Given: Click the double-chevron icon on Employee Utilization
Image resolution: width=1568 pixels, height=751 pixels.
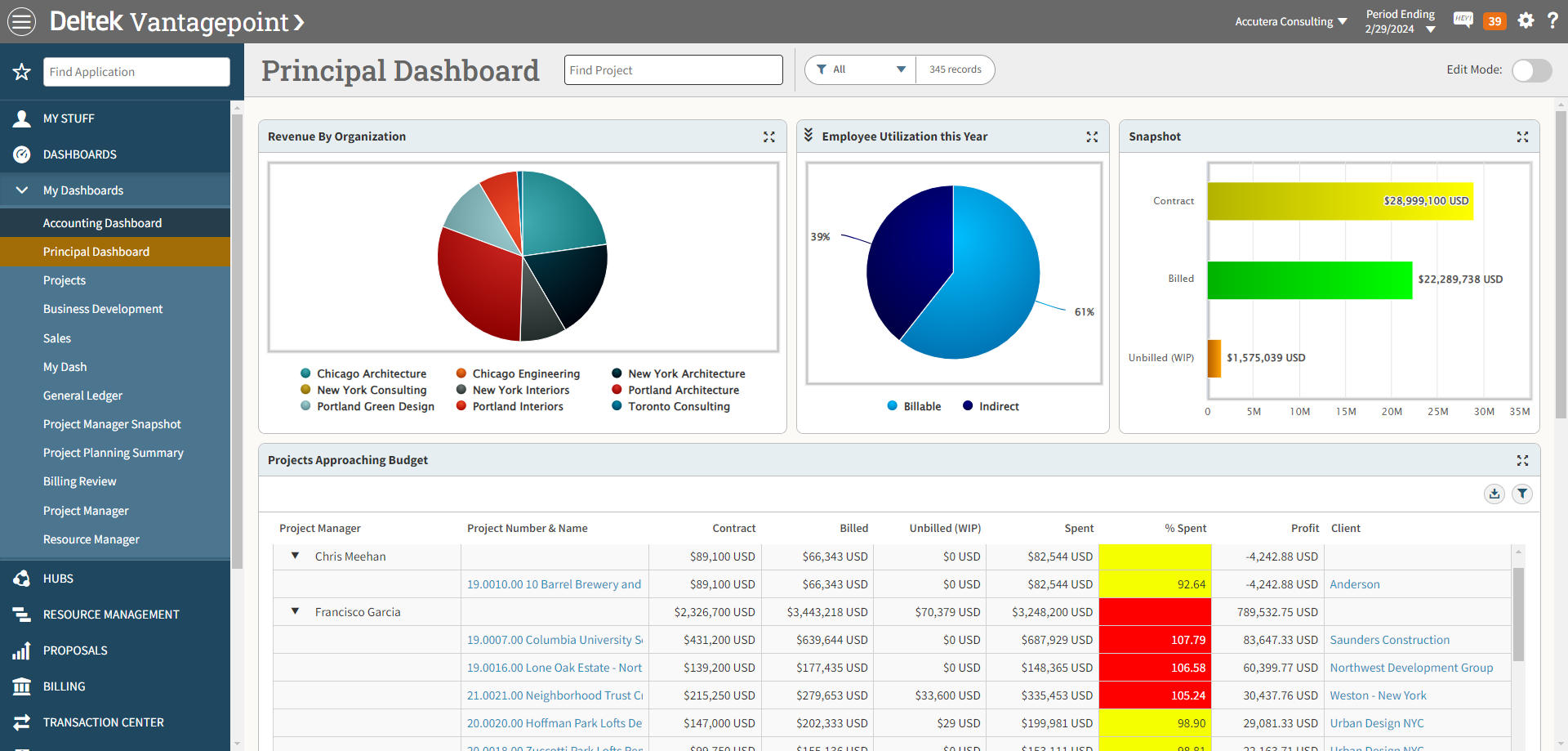Looking at the screenshot, I should click(x=808, y=136).
